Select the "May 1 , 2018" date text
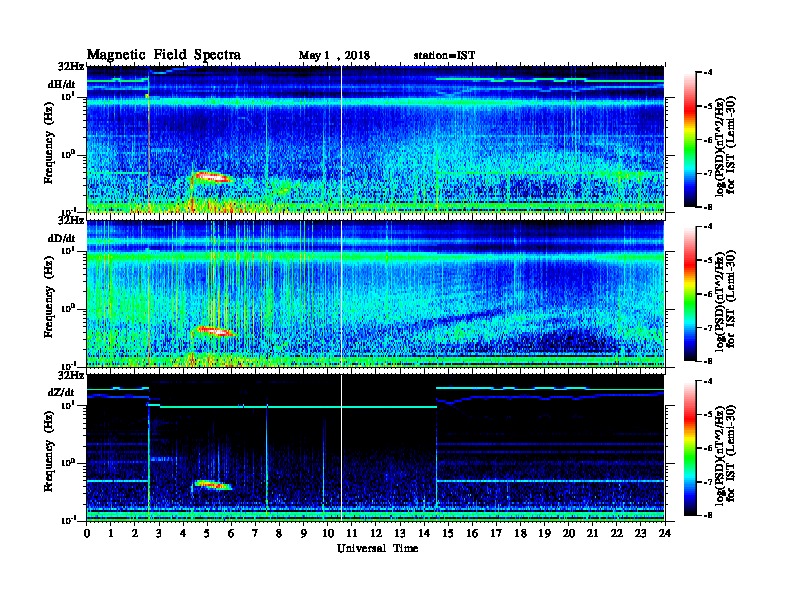The image size is (792, 612). (334, 56)
